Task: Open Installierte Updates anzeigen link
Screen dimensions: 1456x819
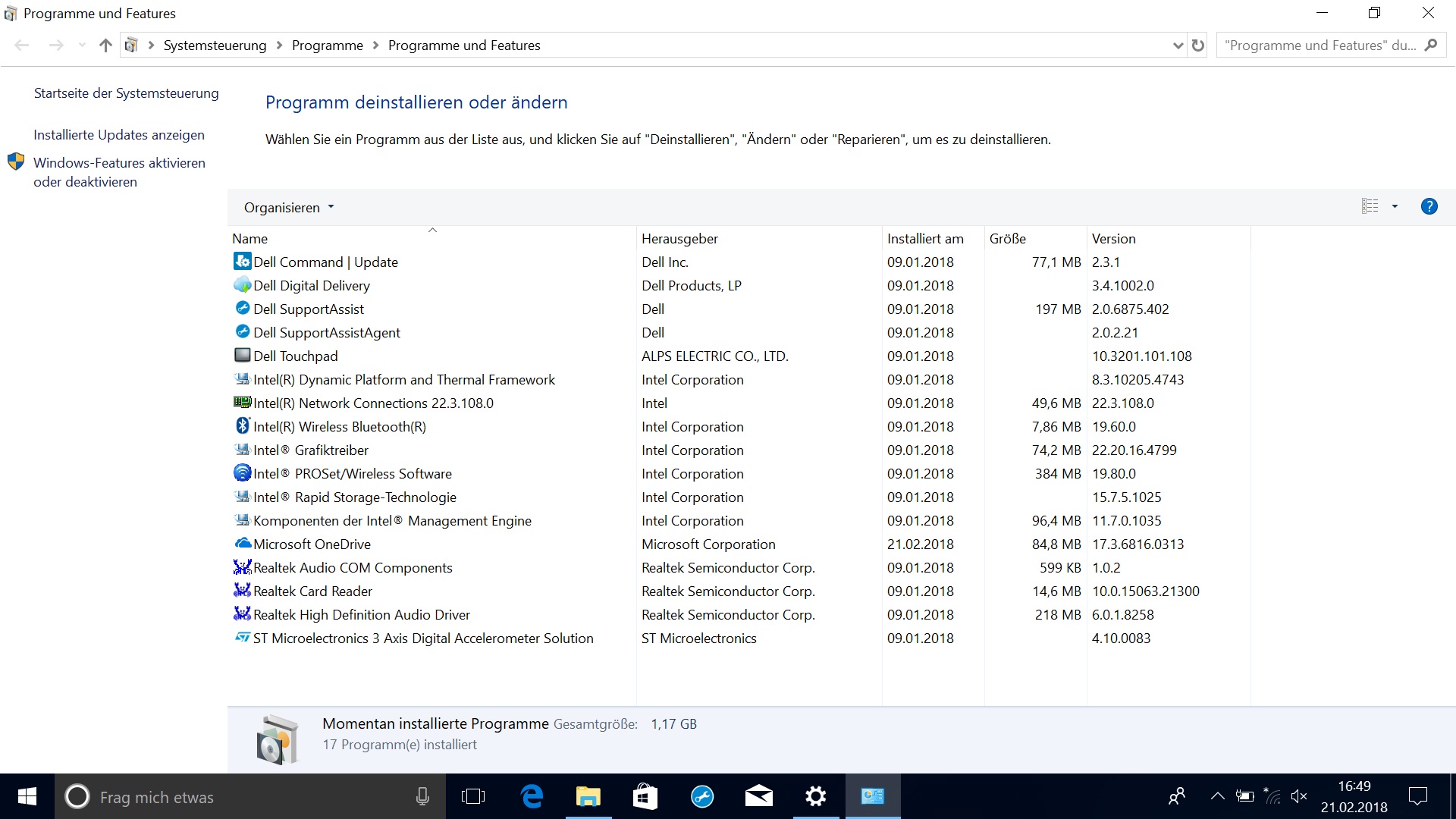Action: pyautogui.click(x=119, y=135)
